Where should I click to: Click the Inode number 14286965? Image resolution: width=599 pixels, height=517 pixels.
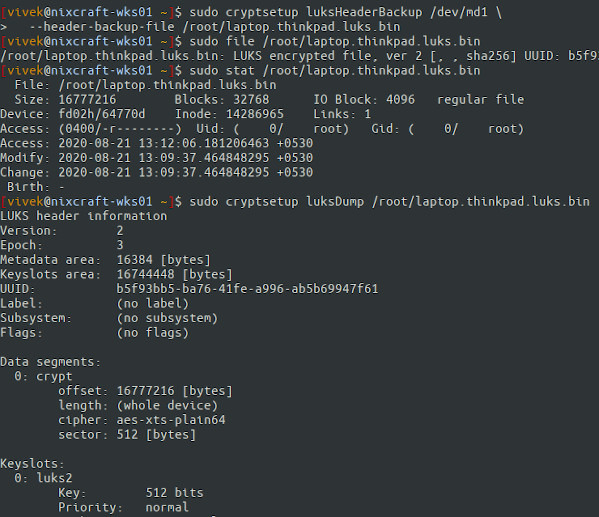(x=255, y=114)
